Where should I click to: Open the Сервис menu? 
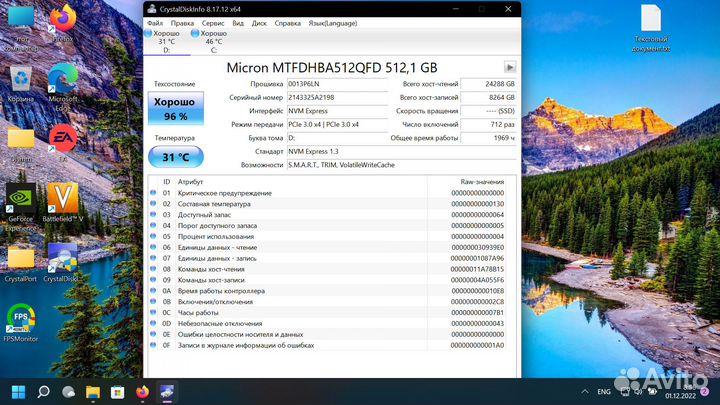tap(213, 23)
